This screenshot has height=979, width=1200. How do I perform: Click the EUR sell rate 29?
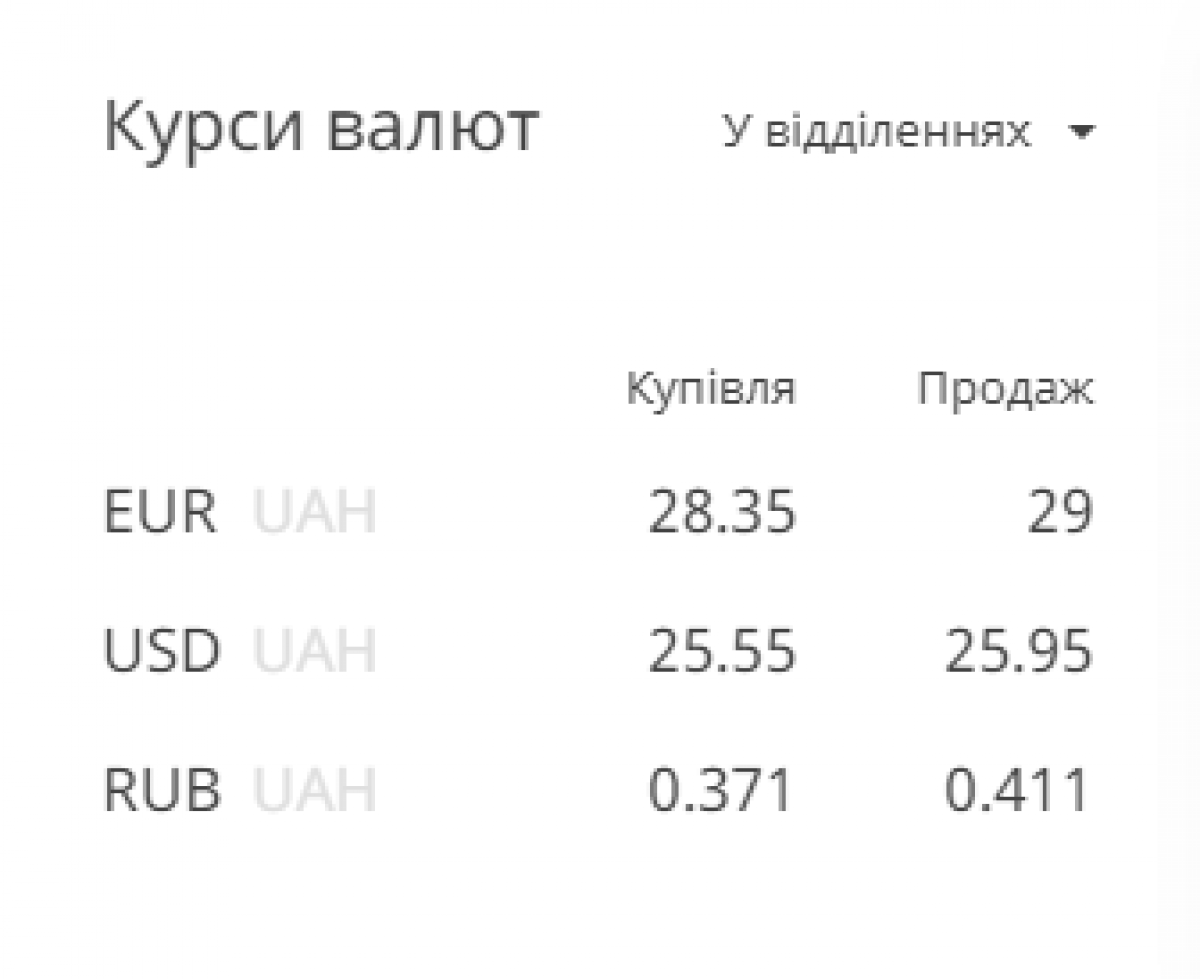pyautogui.click(x=1061, y=514)
